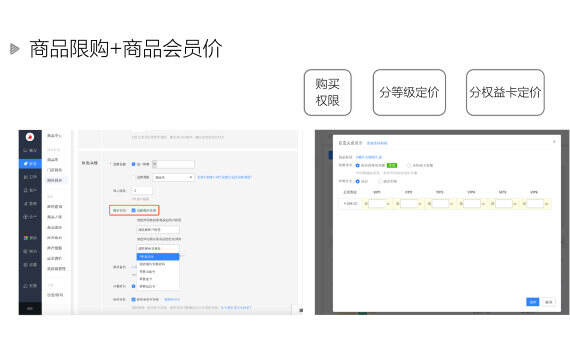Viewport: 570px width, 360px height.
Task: Open the dropdown select left of the blue help link
Action: coord(173,177)
